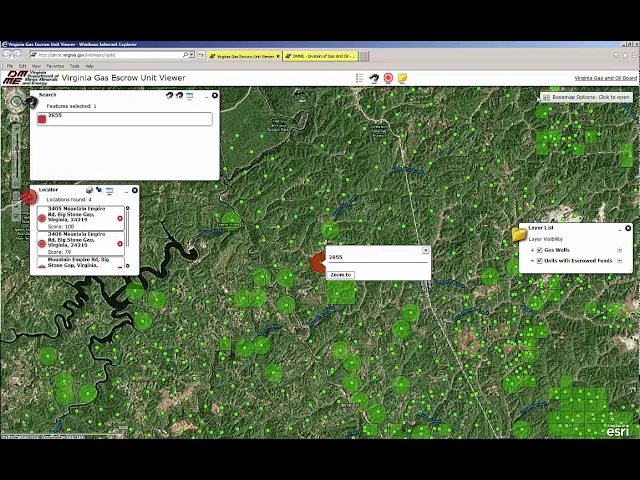Click the binoculars search widget in header toolbar
Screen dimensions: 640x480
374,78
